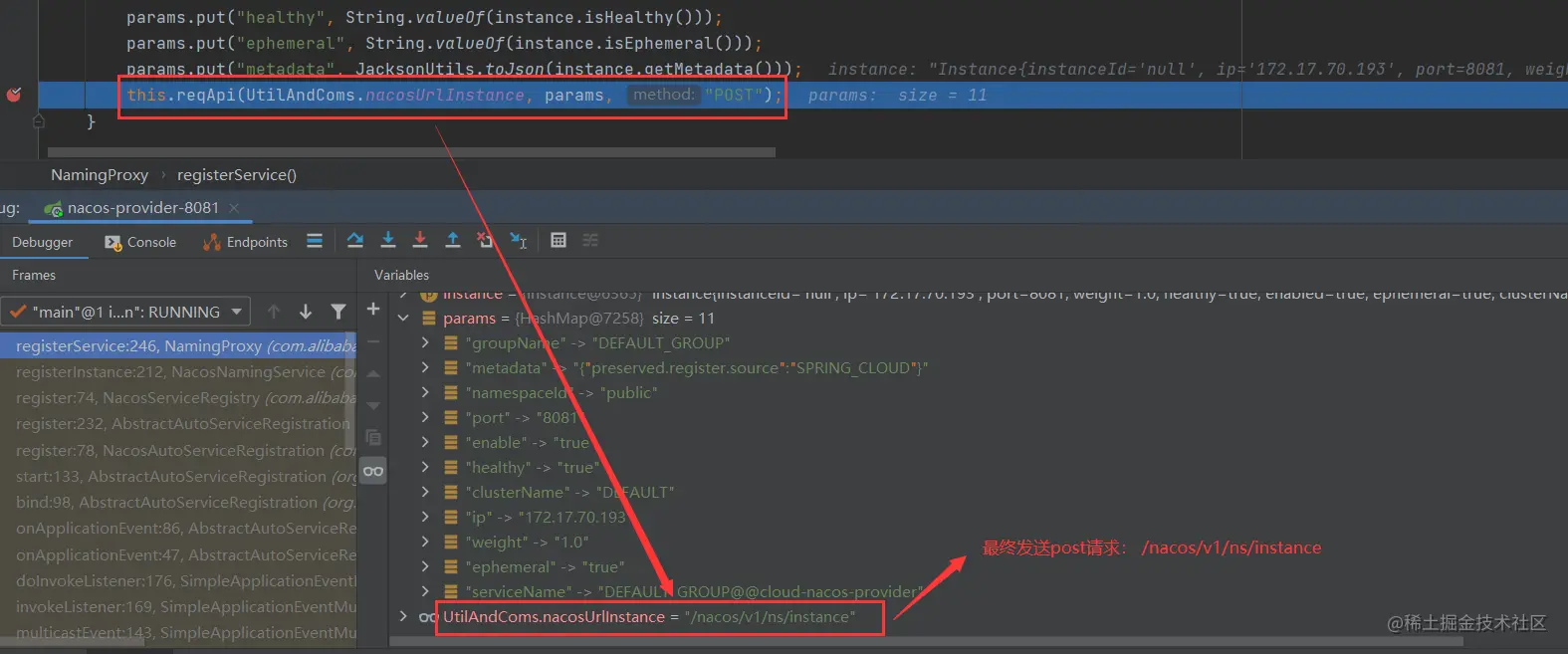The image size is (1568, 654).
Task: Click the Force Step Into red arrow icon
Action: (x=420, y=240)
